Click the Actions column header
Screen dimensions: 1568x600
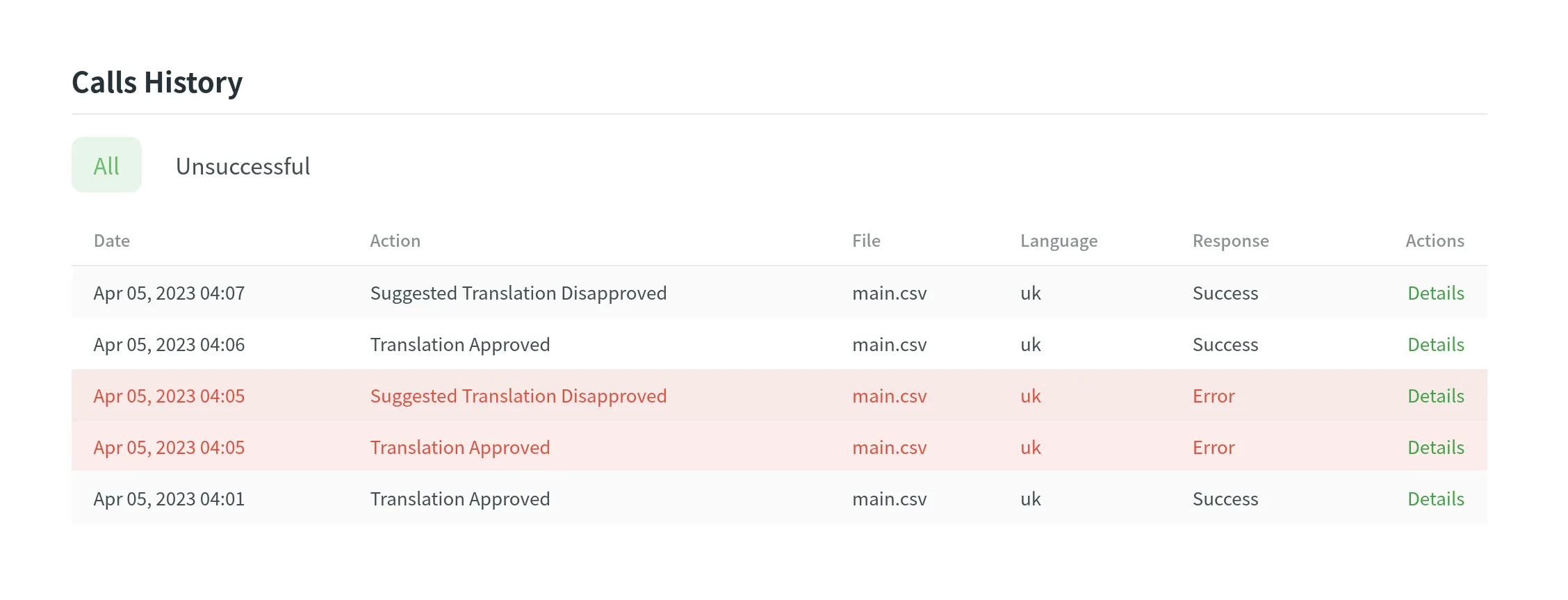(1435, 241)
